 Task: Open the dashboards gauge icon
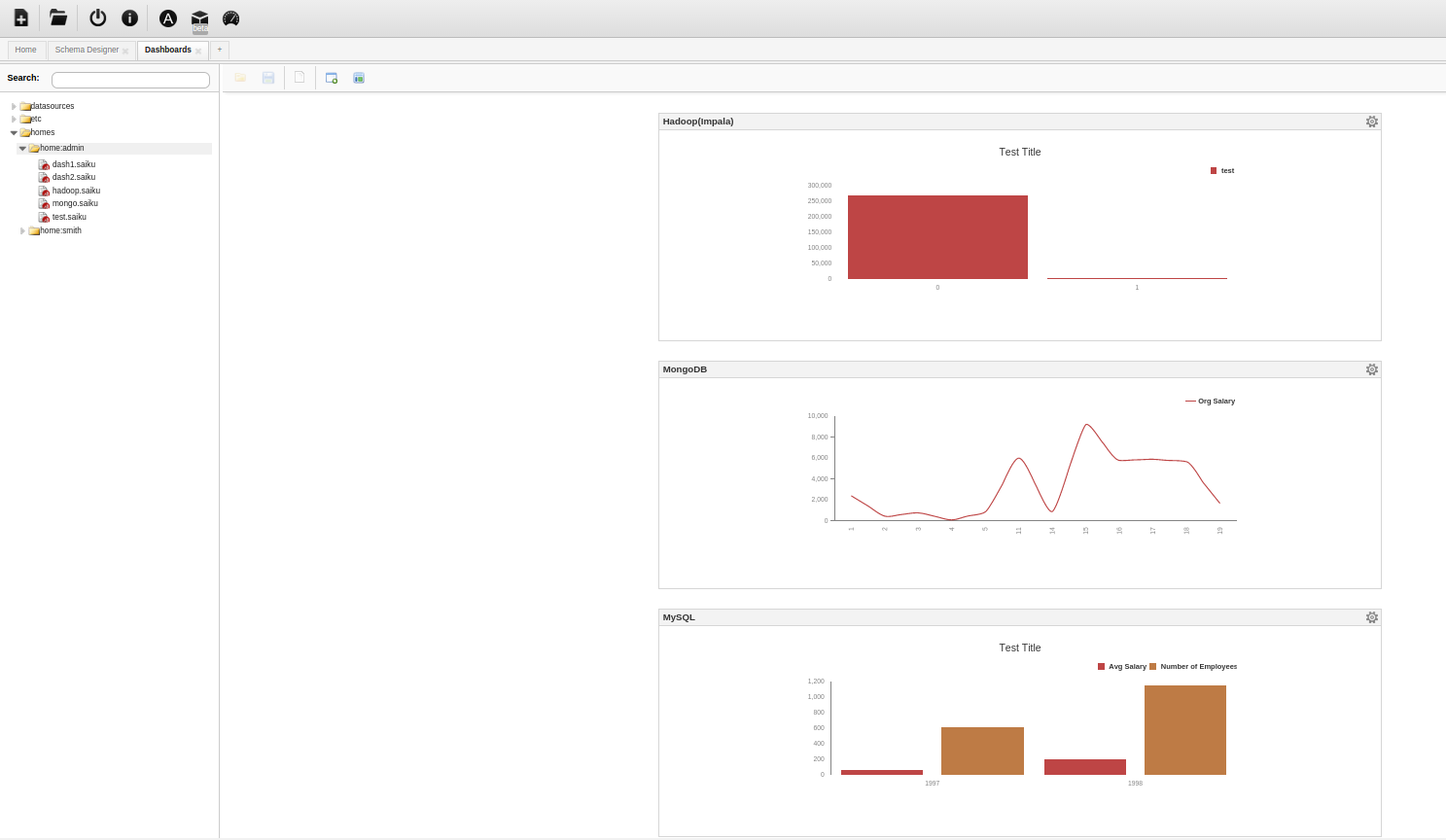pos(230,17)
